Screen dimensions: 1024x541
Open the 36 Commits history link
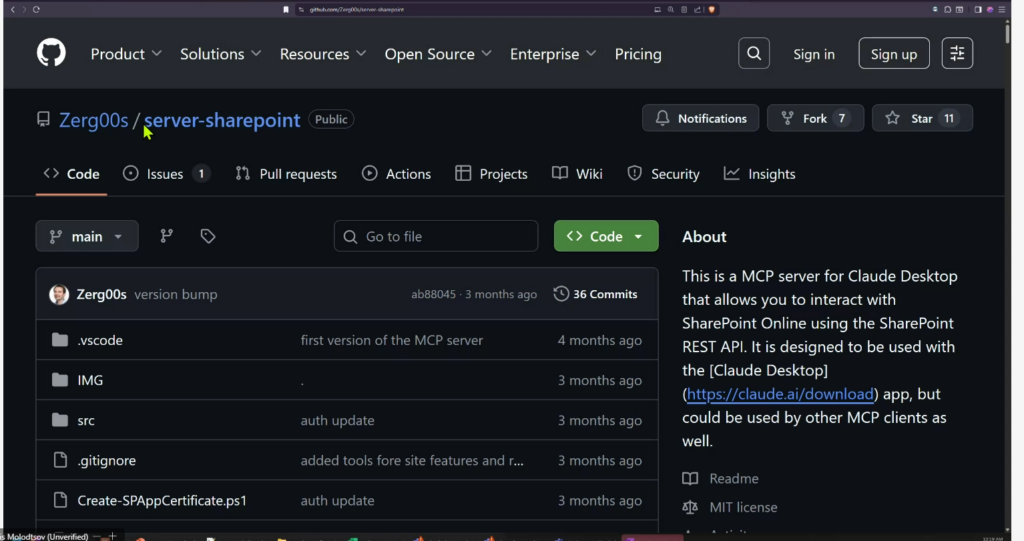coord(596,294)
